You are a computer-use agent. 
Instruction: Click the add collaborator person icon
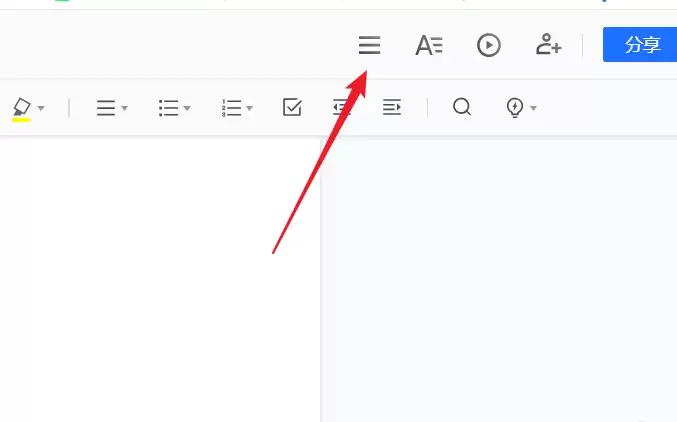pyautogui.click(x=548, y=44)
